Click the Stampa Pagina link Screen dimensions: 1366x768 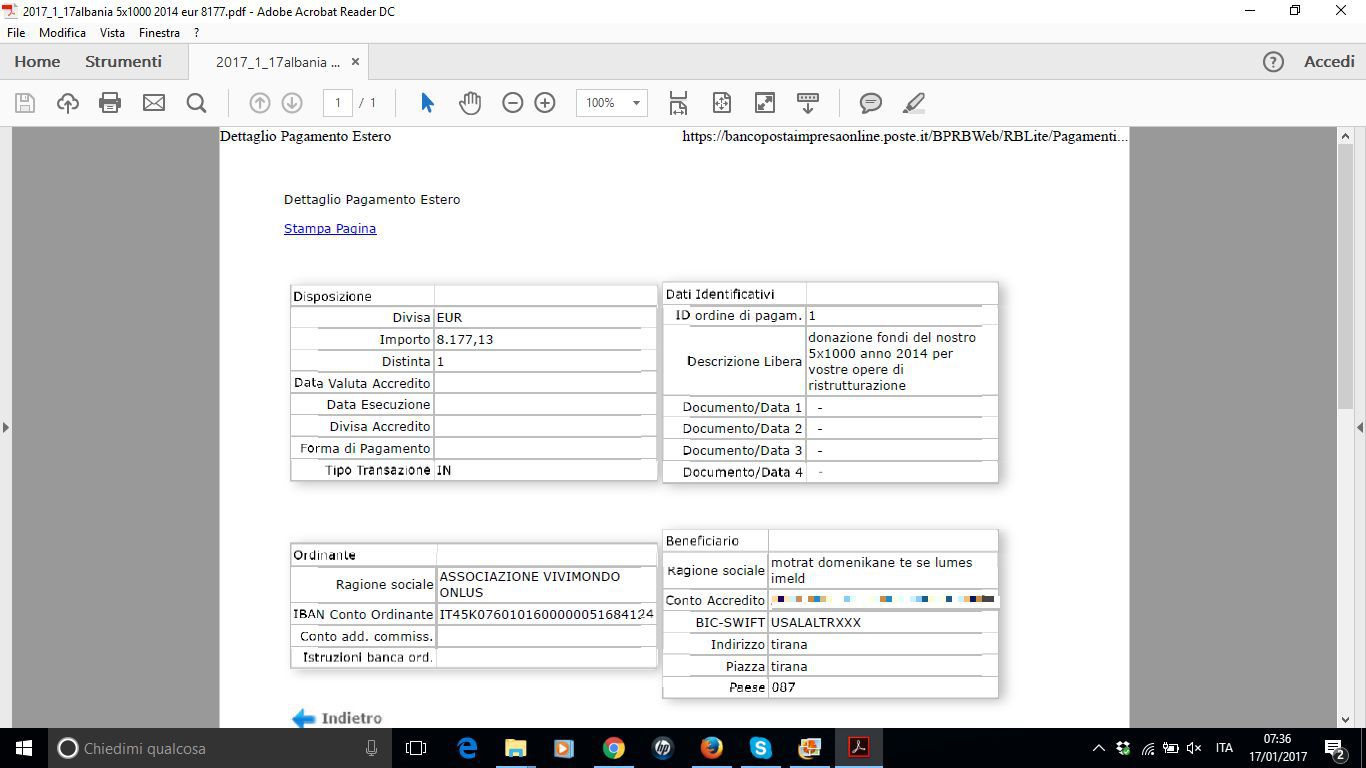click(330, 229)
